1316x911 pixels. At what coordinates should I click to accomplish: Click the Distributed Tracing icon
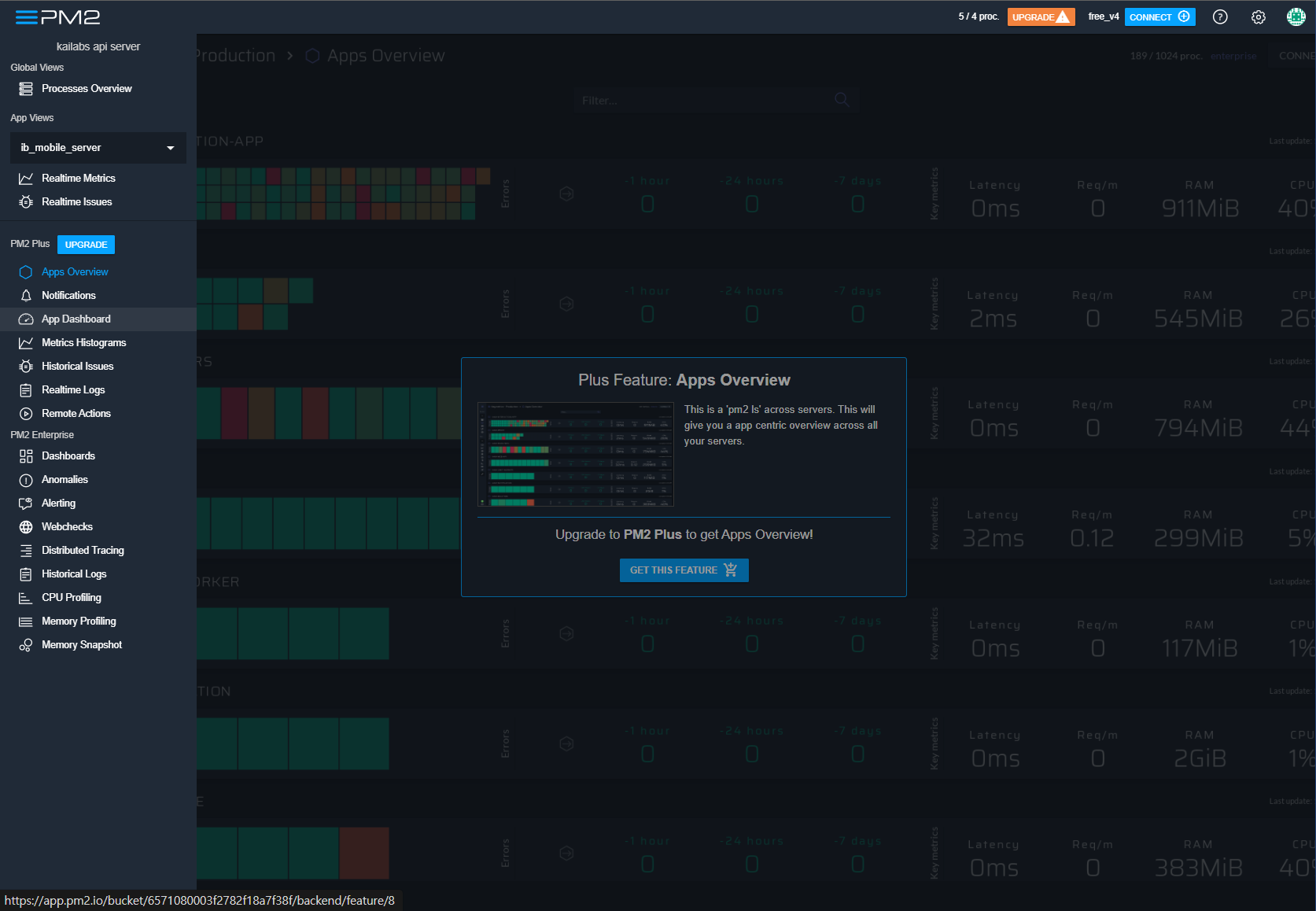26,551
